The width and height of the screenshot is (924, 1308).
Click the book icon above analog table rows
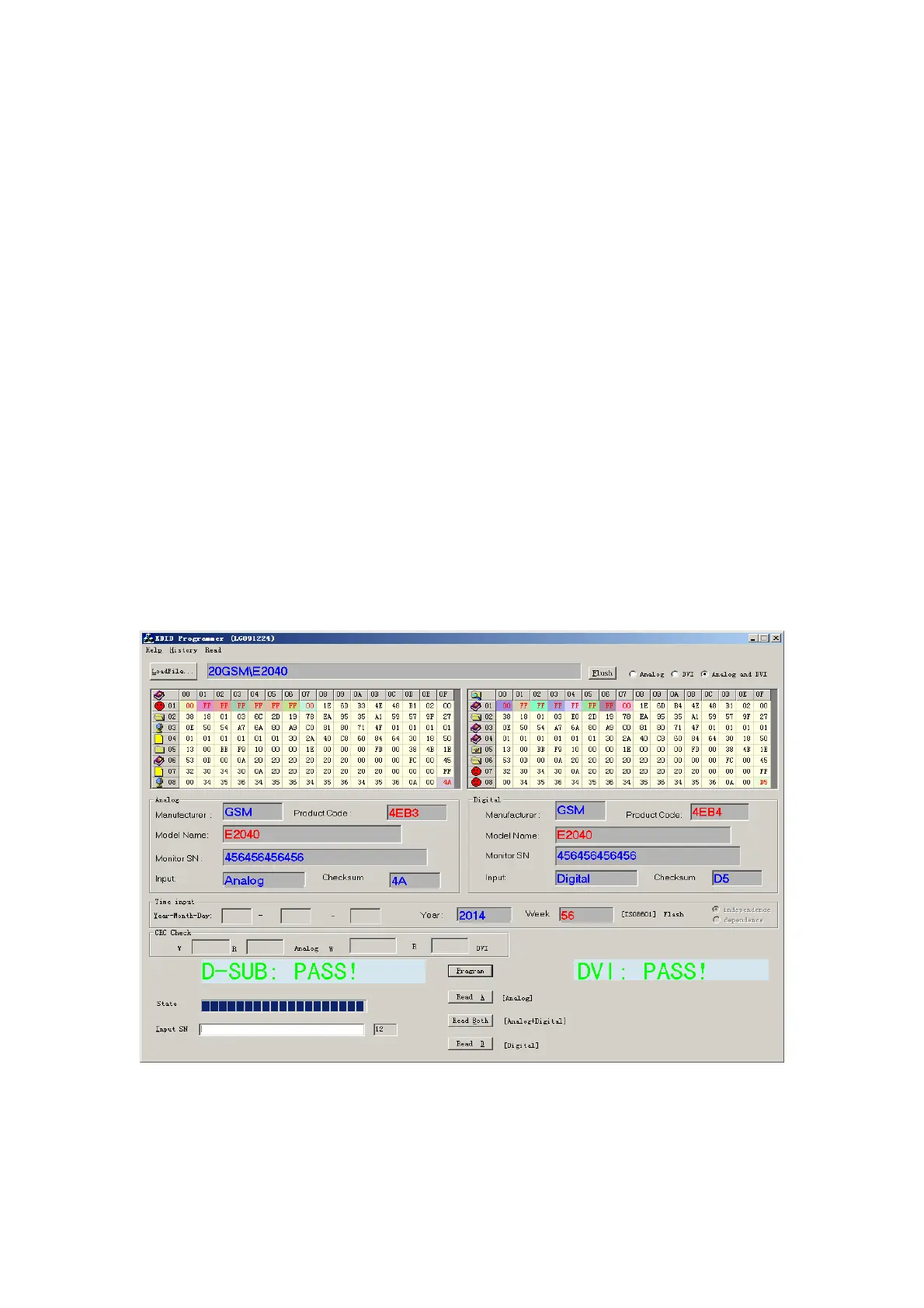coord(159,695)
